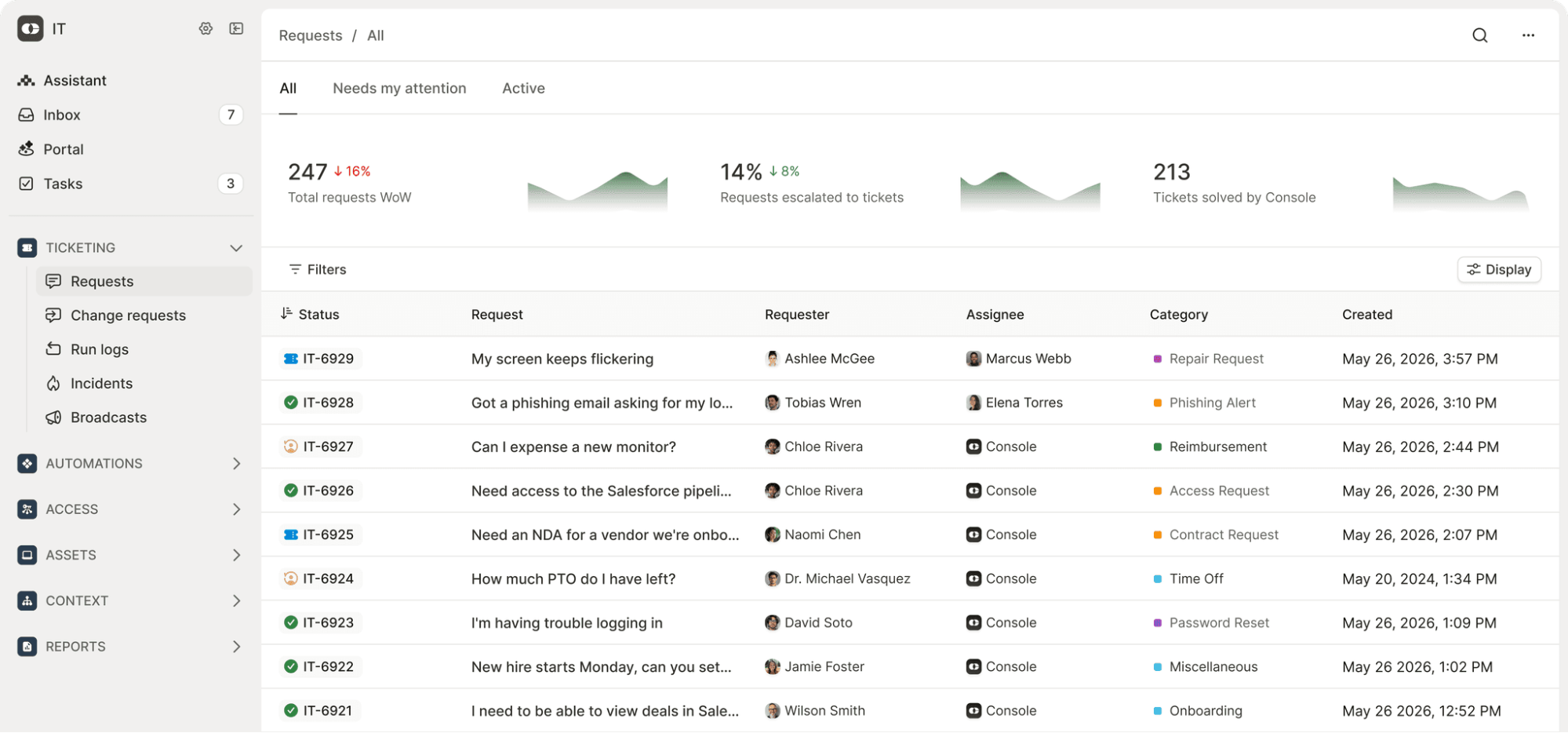Click the IT workspace logo
This screenshot has height=733, width=1568.
[31, 29]
